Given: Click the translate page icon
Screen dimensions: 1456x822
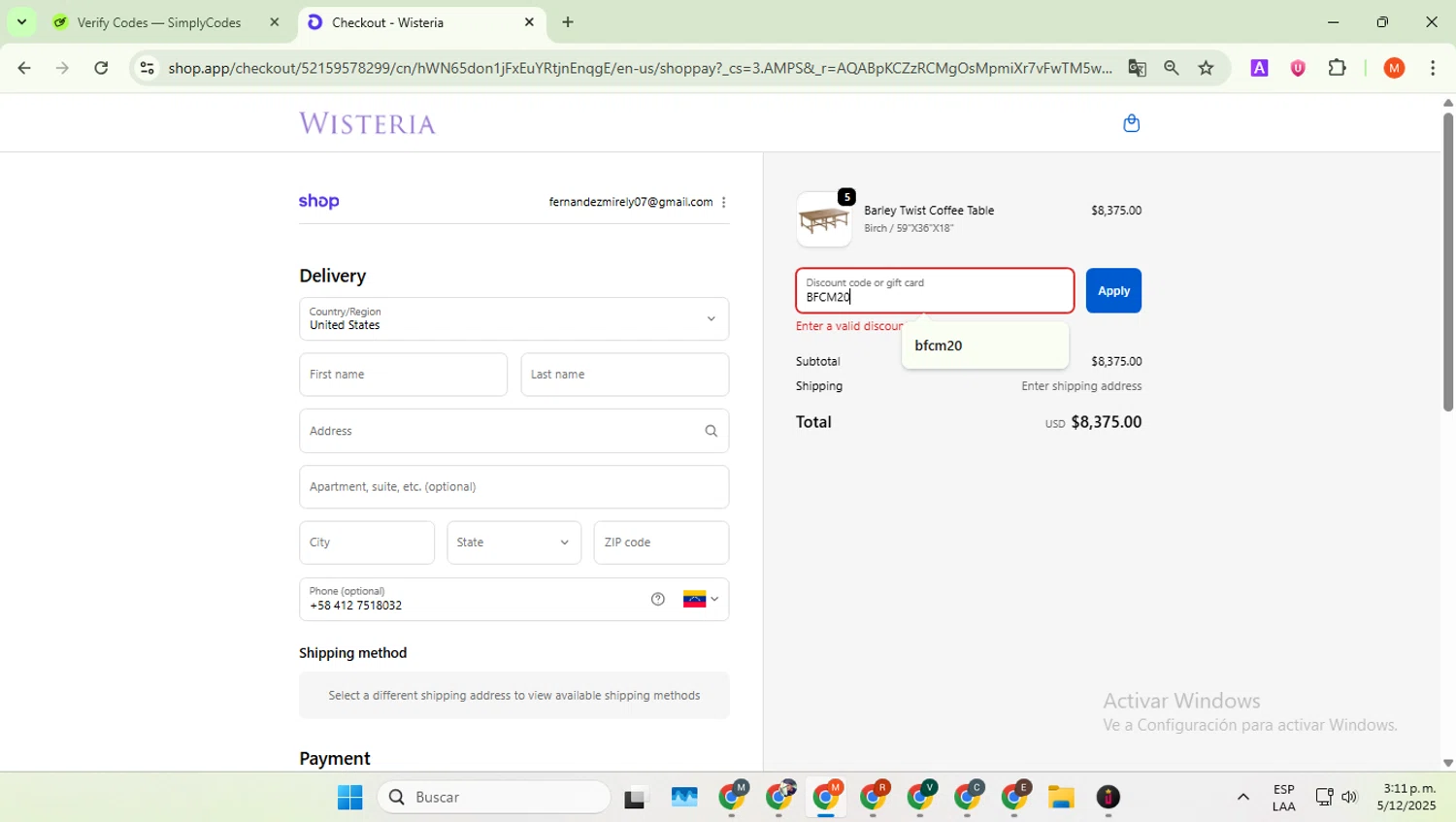Looking at the screenshot, I should coord(1137,68).
